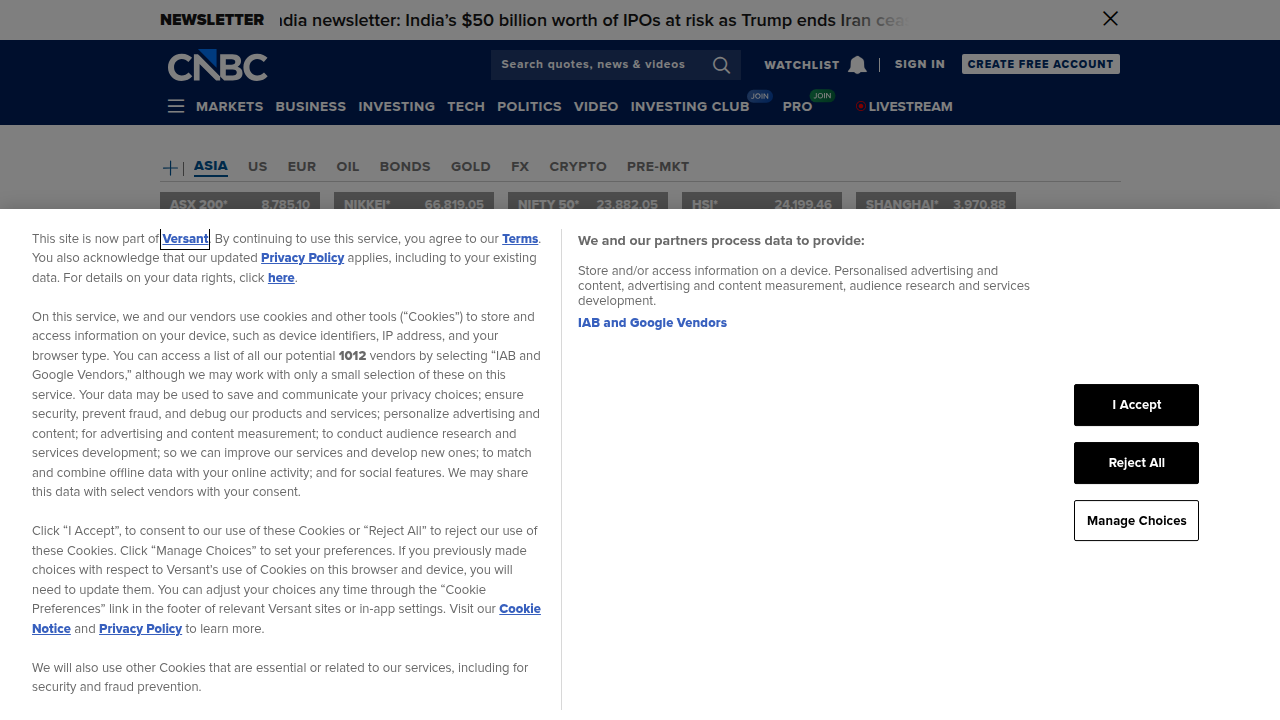1280x720 pixels.
Task: Click SIGN IN link
Action: tap(920, 64)
